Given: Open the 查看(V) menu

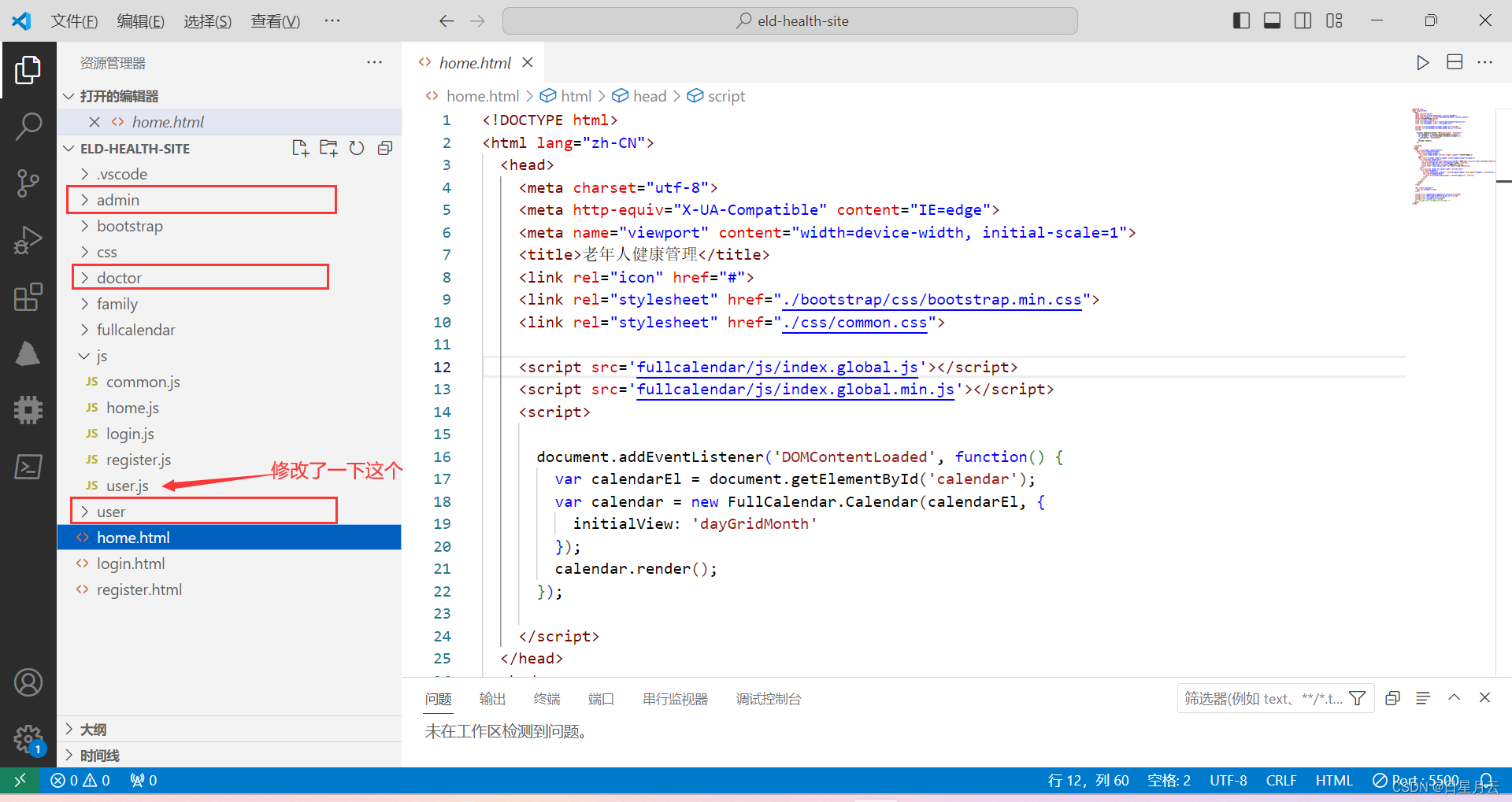Looking at the screenshot, I should coord(276,21).
